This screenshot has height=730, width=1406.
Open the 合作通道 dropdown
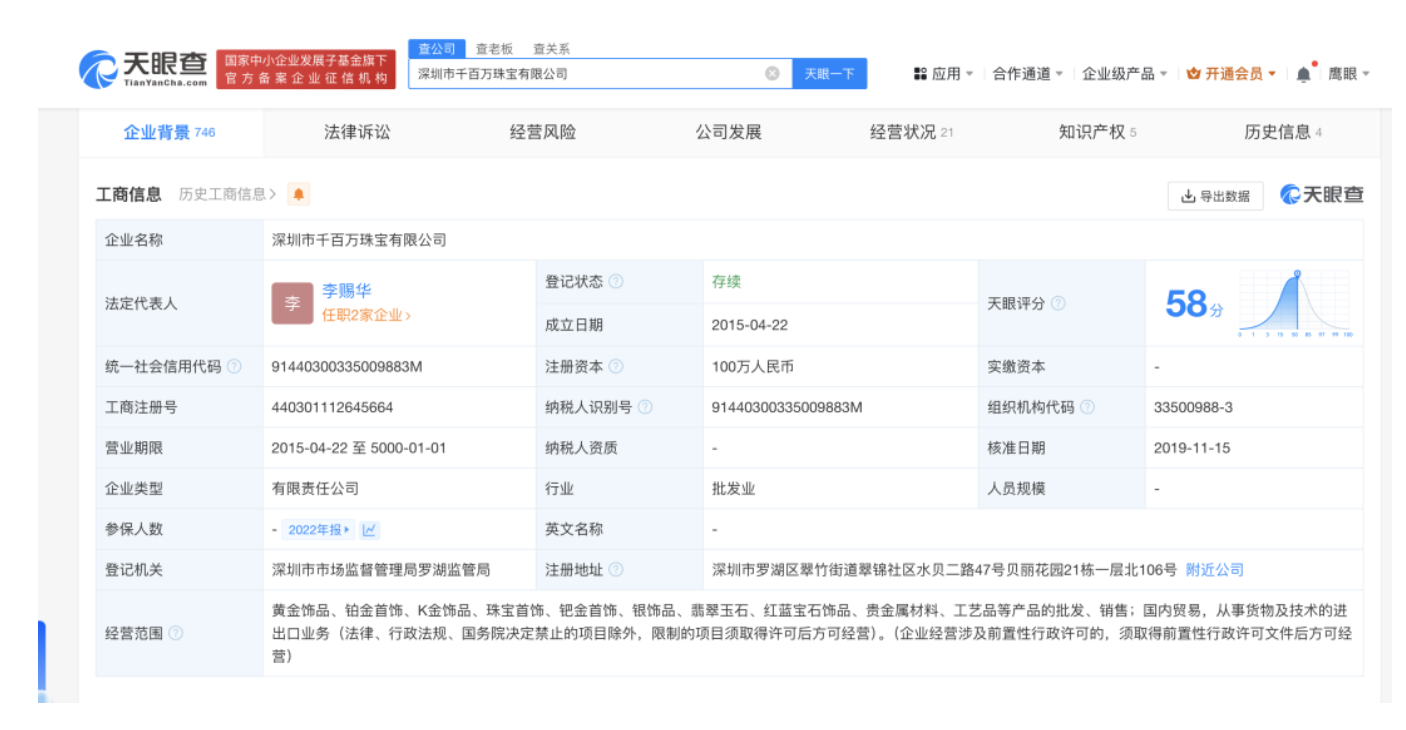[1027, 74]
